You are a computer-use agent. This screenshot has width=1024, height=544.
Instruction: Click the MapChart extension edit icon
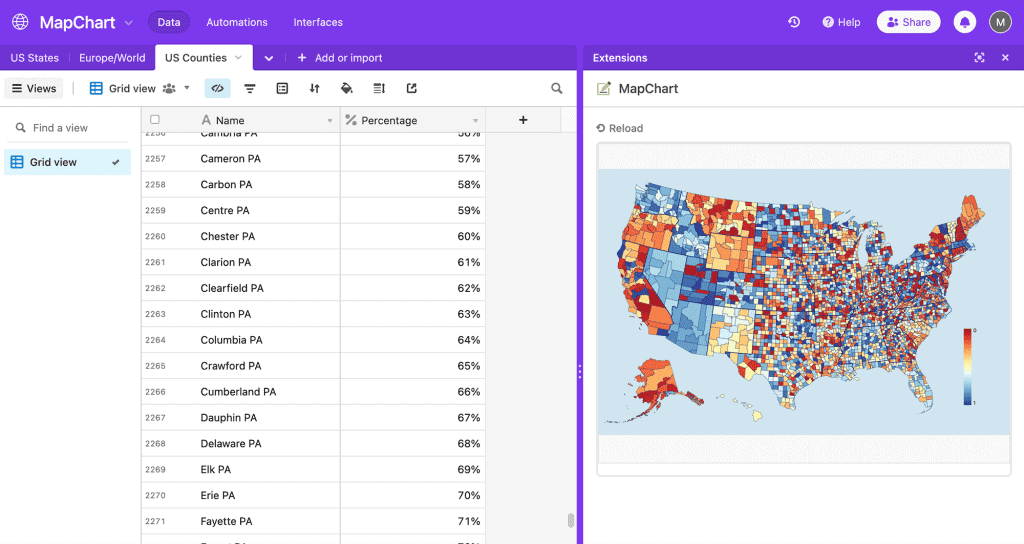[603, 88]
